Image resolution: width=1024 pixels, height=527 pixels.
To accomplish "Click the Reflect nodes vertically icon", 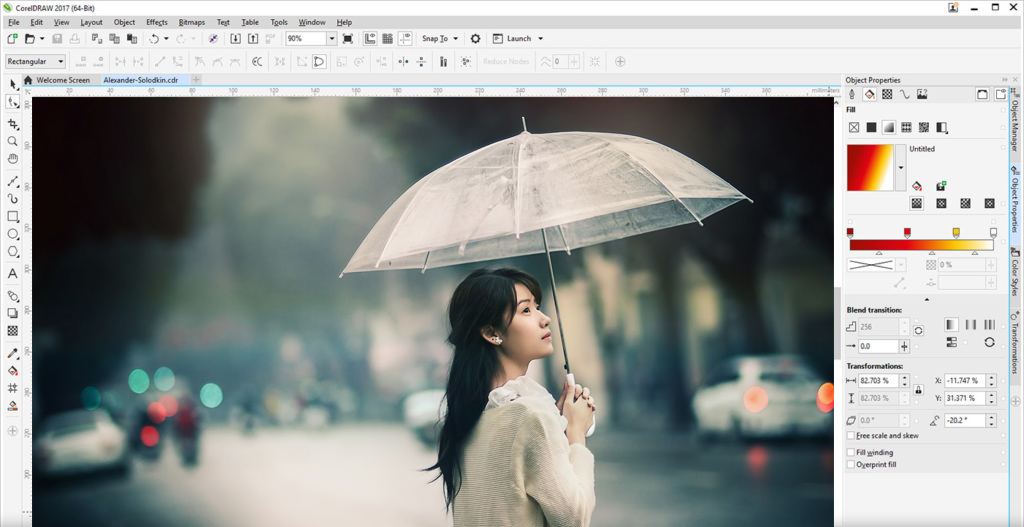I will click(421, 62).
